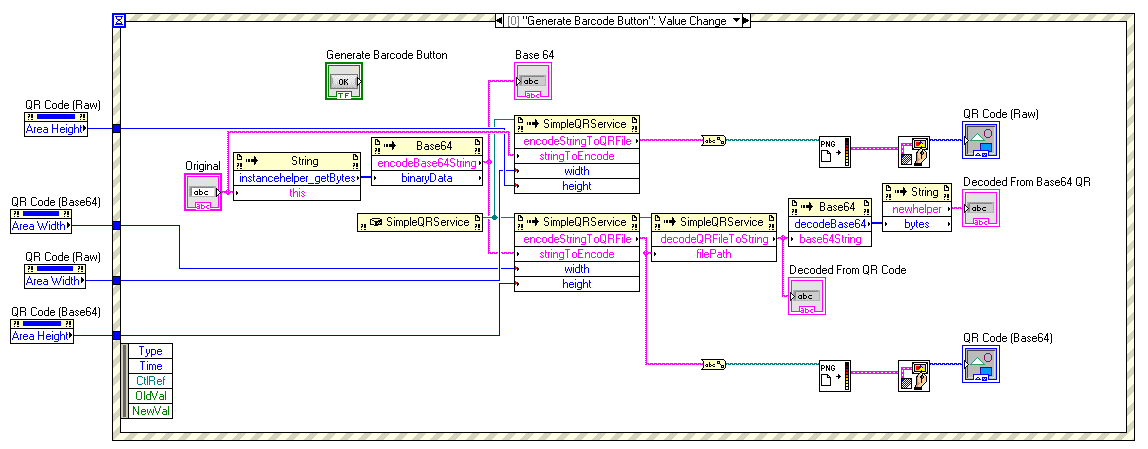Click the encodeBase64String method on Base64 node
This screenshot has height=449, width=1148.
pos(427,162)
